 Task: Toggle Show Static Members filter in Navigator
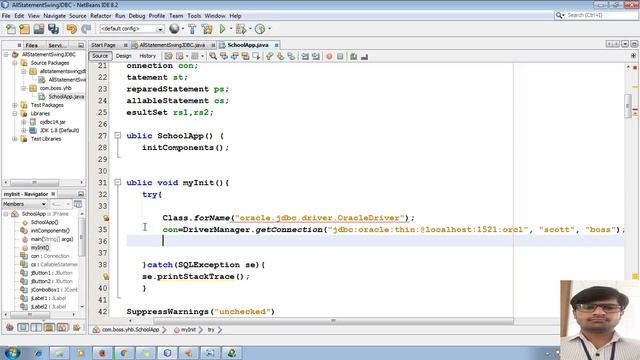pyautogui.click(x=36, y=327)
